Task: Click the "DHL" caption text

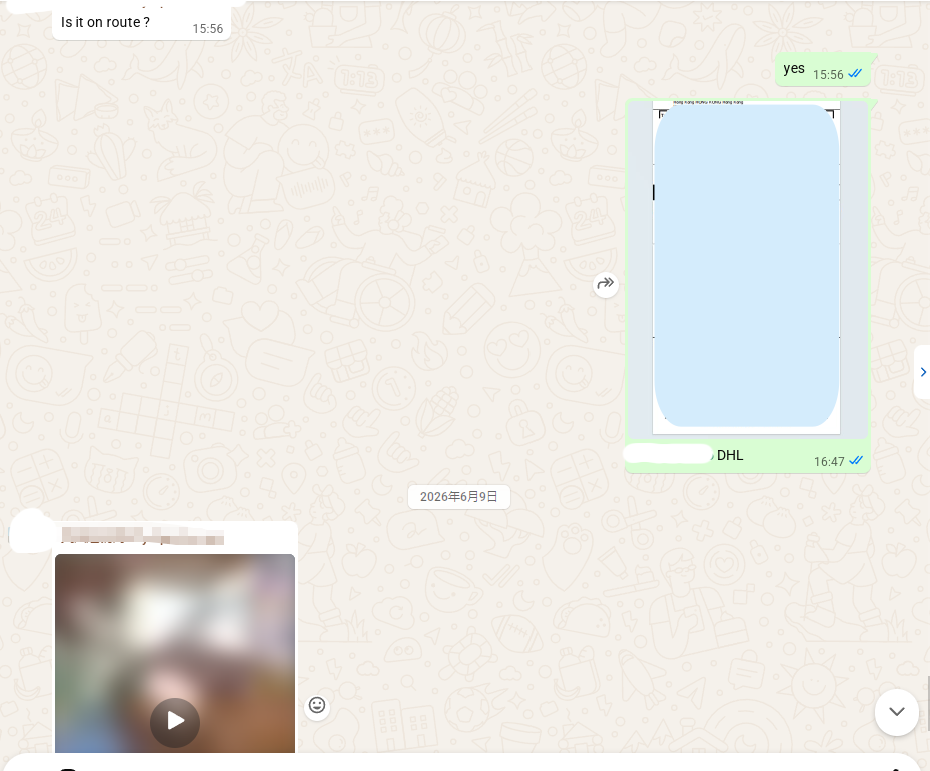Action: [730, 455]
